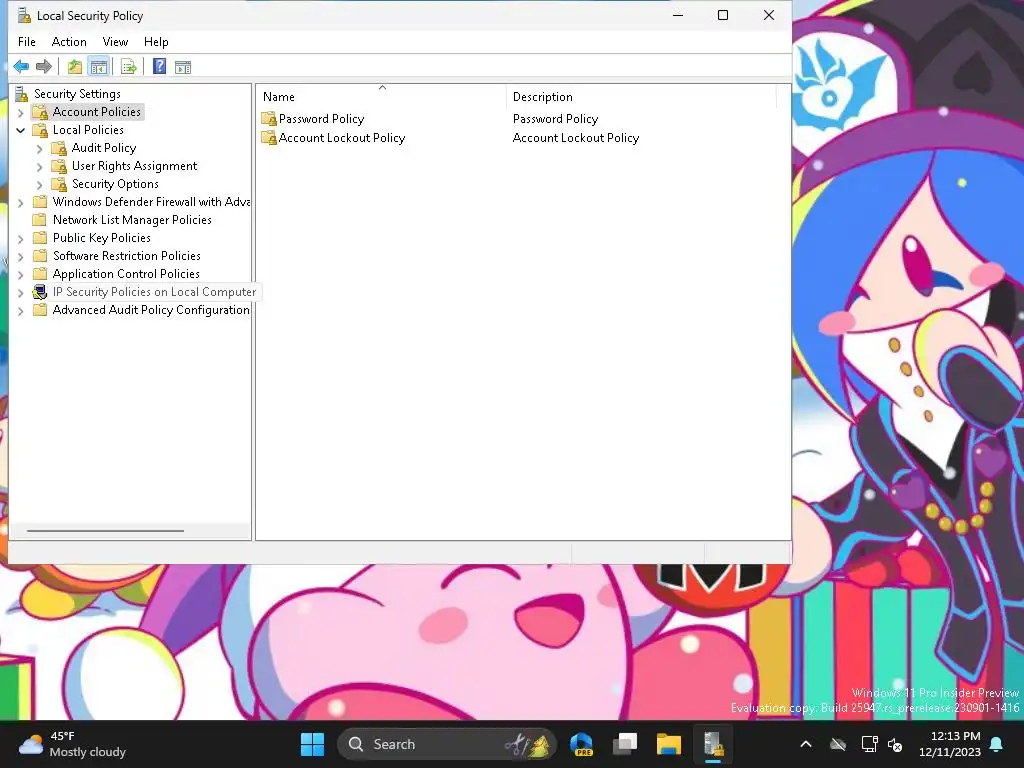Screen dimensions: 1024x768
Task: Click the tree pane horizontal scrollbar
Action: pyautogui.click(x=105, y=531)
